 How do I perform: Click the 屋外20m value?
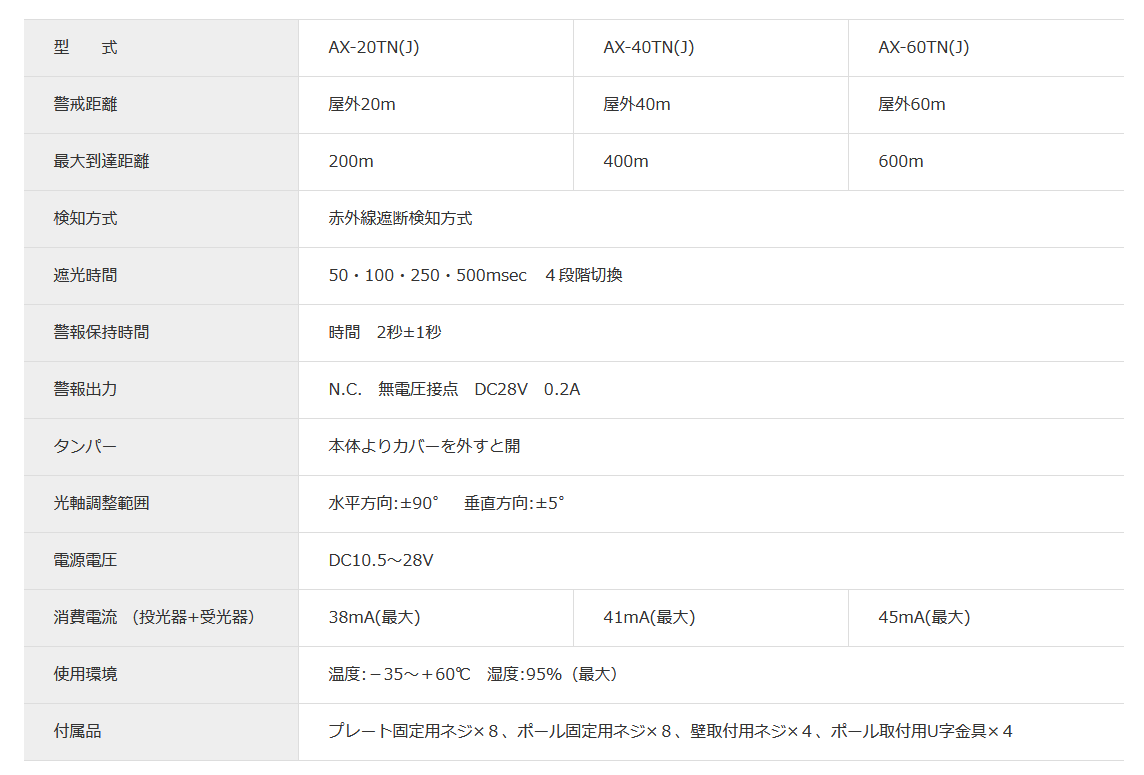tap(362, 104)
